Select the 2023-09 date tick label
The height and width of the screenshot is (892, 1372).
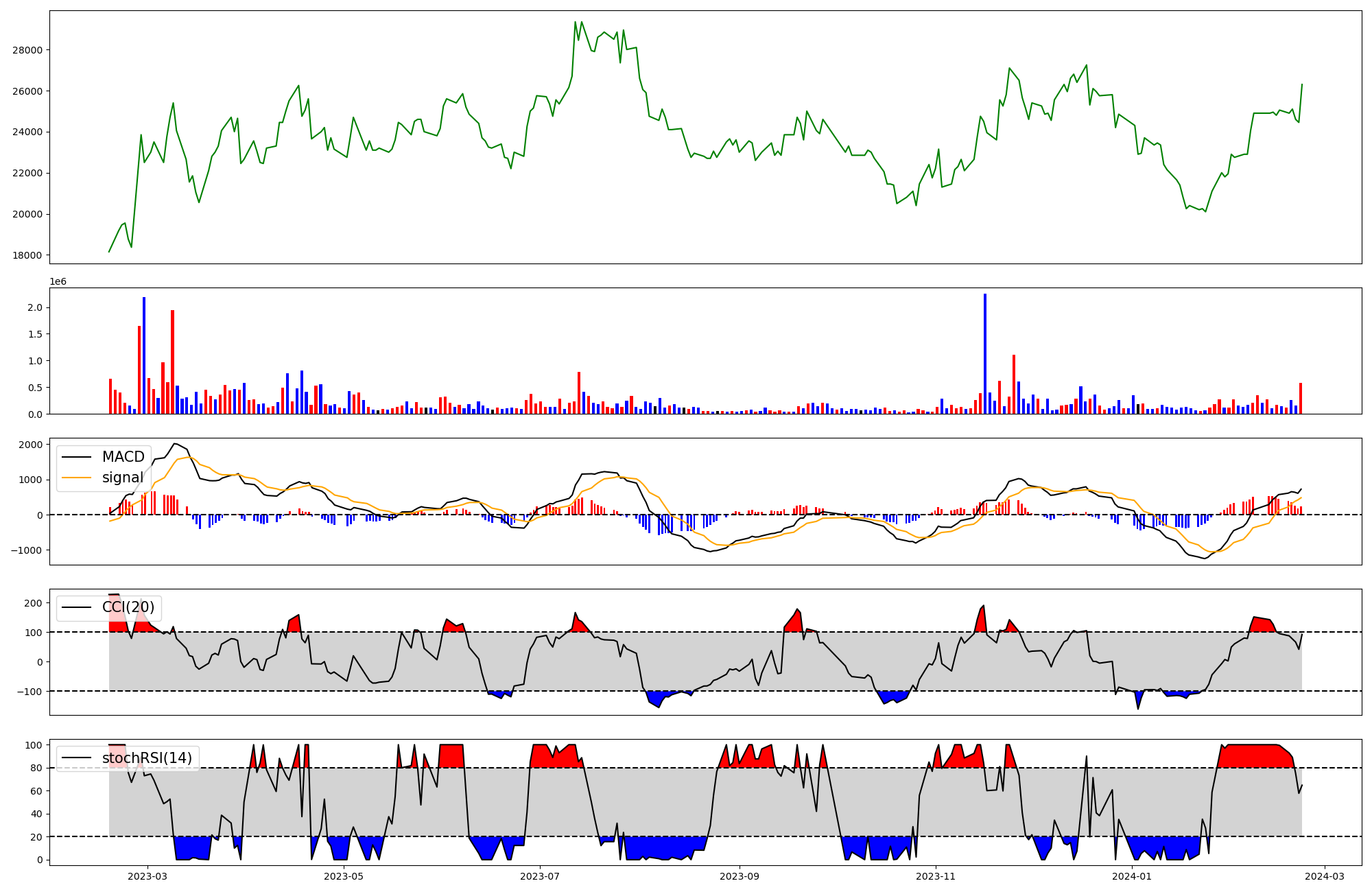coord(740,876)
